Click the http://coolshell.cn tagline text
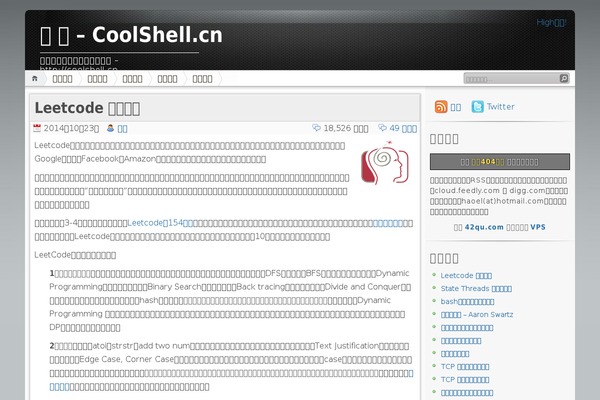This screenshot has height=400, width=600. (x=78, y=69)
